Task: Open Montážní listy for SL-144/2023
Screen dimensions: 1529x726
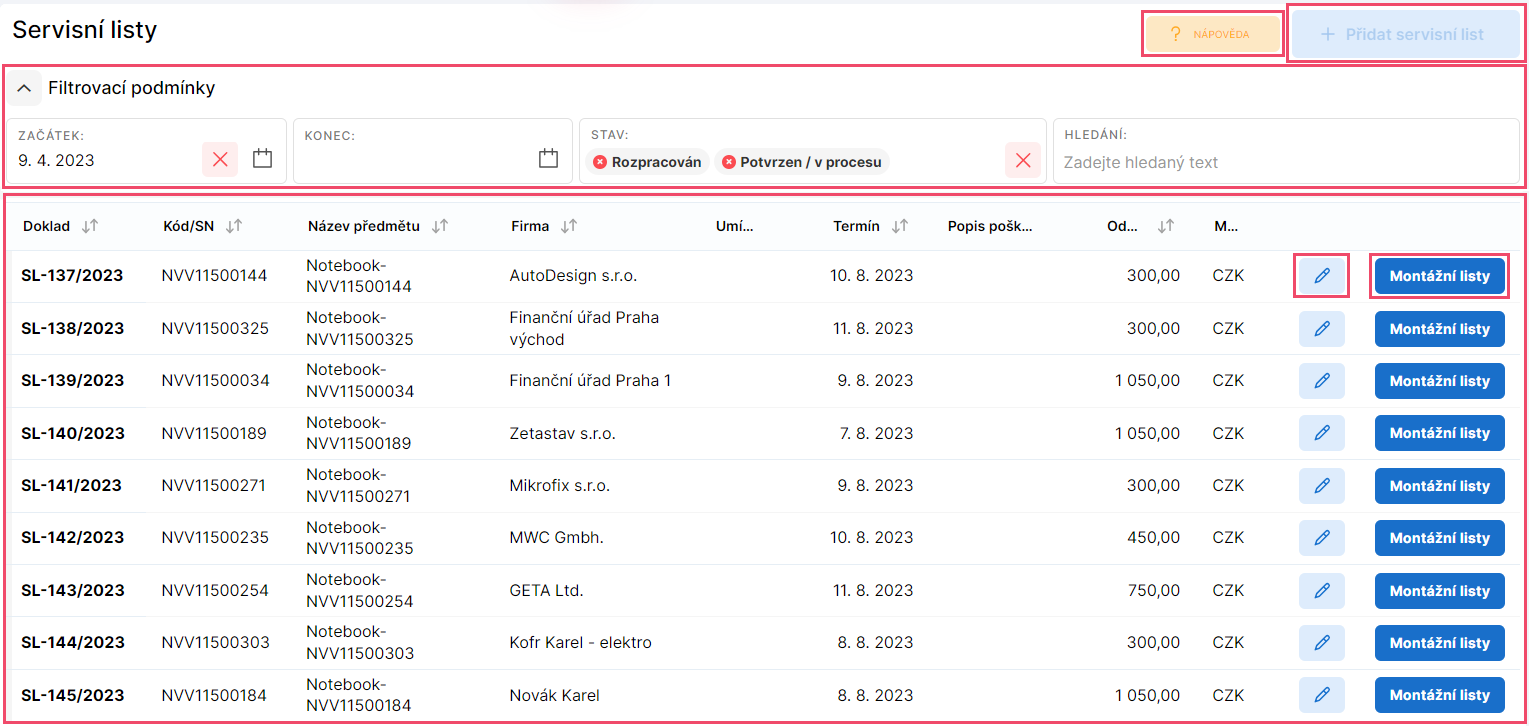Action: click(x=1440, y=643)
